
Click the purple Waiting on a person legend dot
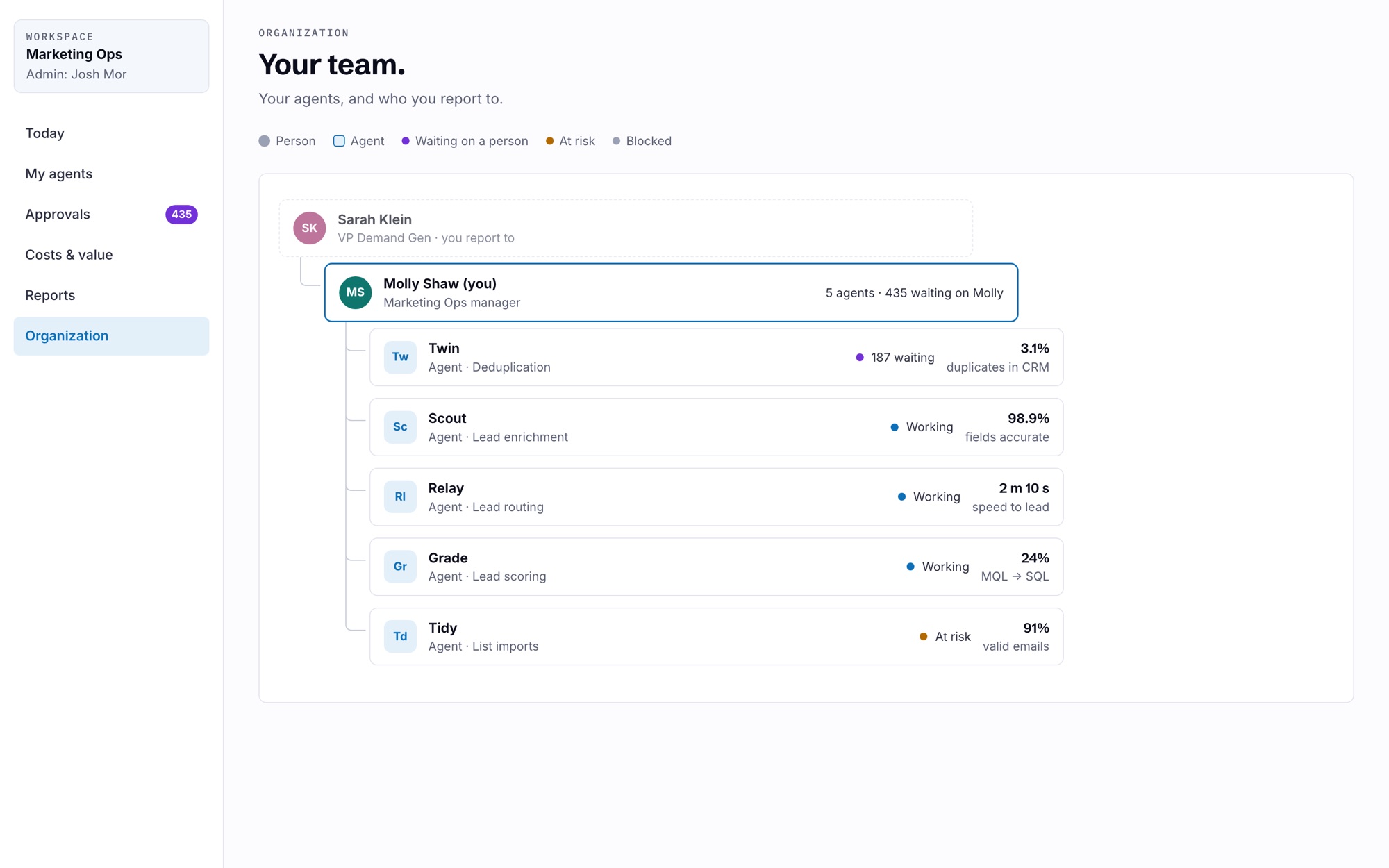coord(406,141)
